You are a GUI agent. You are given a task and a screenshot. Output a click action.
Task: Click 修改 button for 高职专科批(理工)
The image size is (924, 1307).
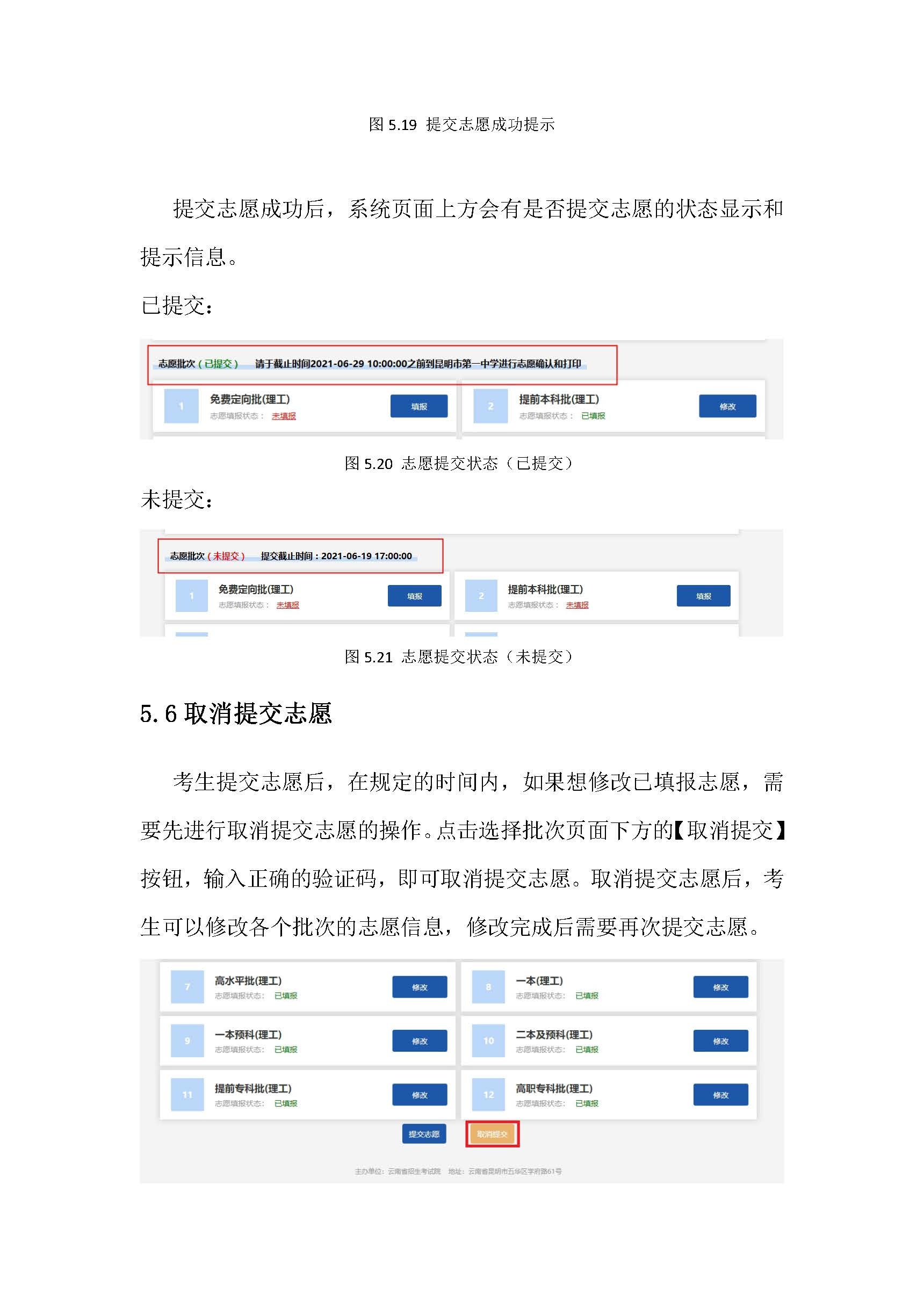click(720, 1095)
